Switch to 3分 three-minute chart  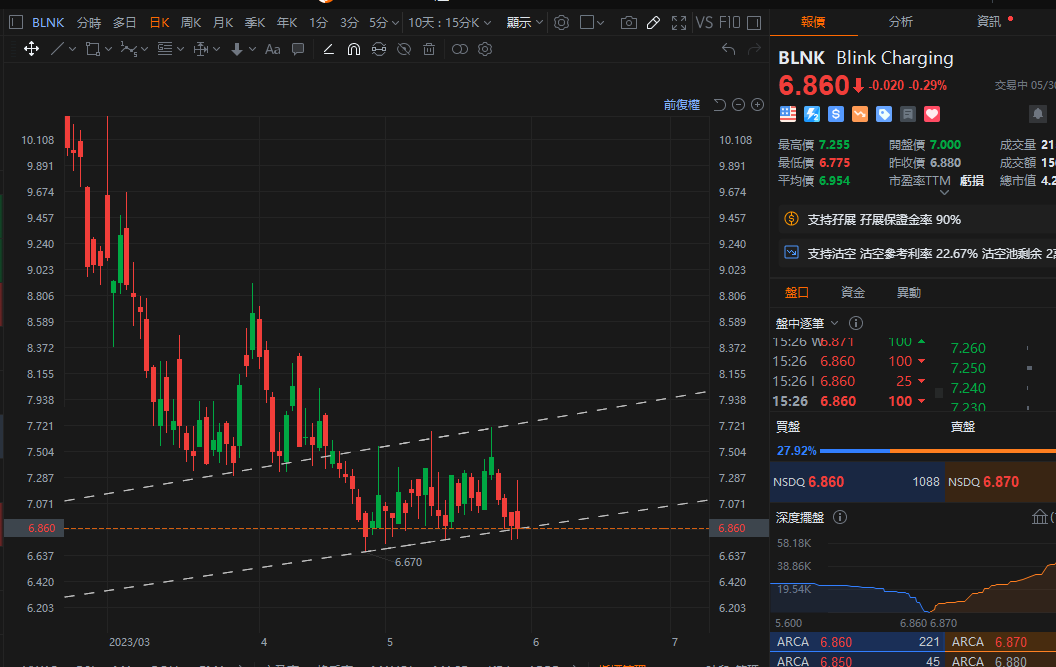click(x=349, y=23)
